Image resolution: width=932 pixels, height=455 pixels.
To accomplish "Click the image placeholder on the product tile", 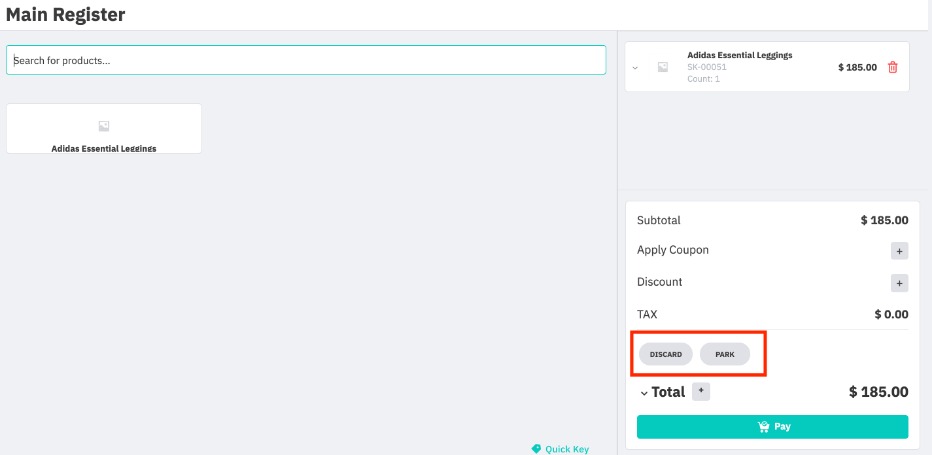I will (104, 126).
